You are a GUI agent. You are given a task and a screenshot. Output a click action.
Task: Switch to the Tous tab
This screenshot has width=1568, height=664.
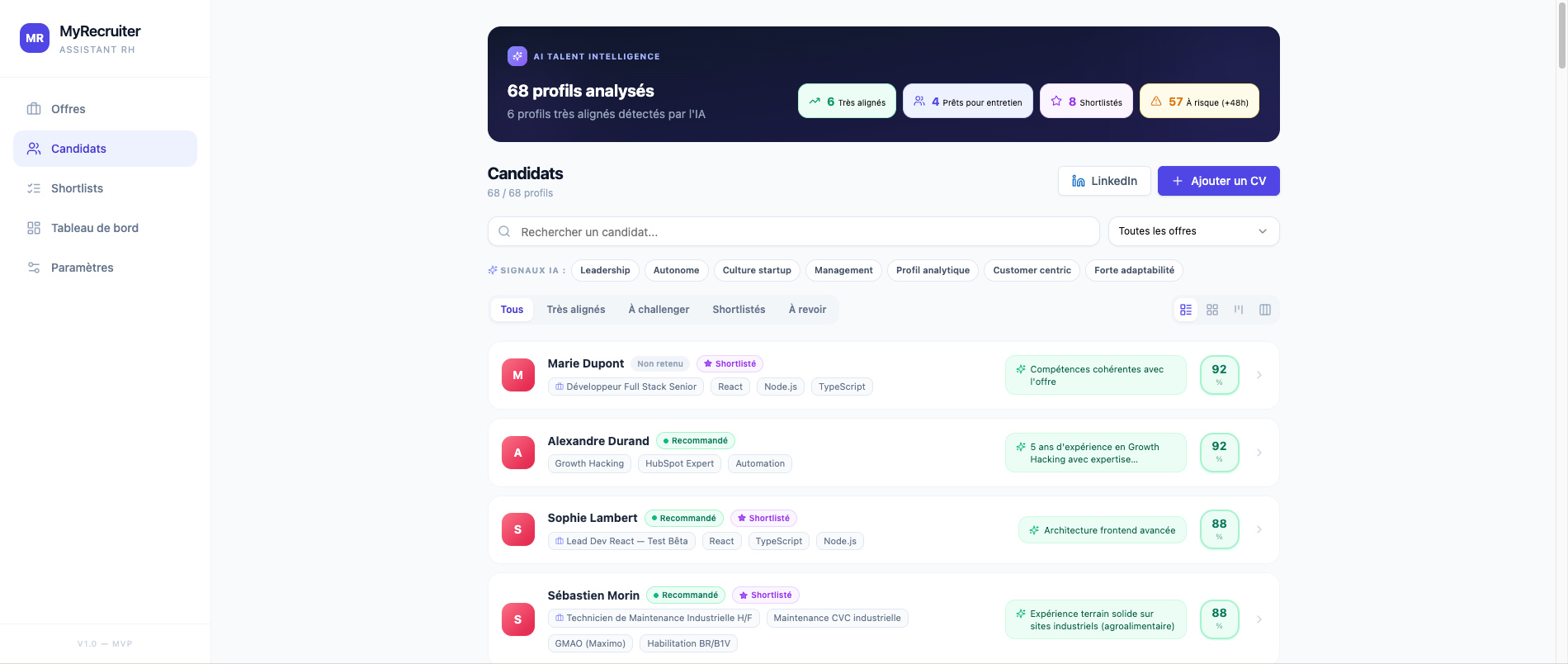(x=512, y=310)
